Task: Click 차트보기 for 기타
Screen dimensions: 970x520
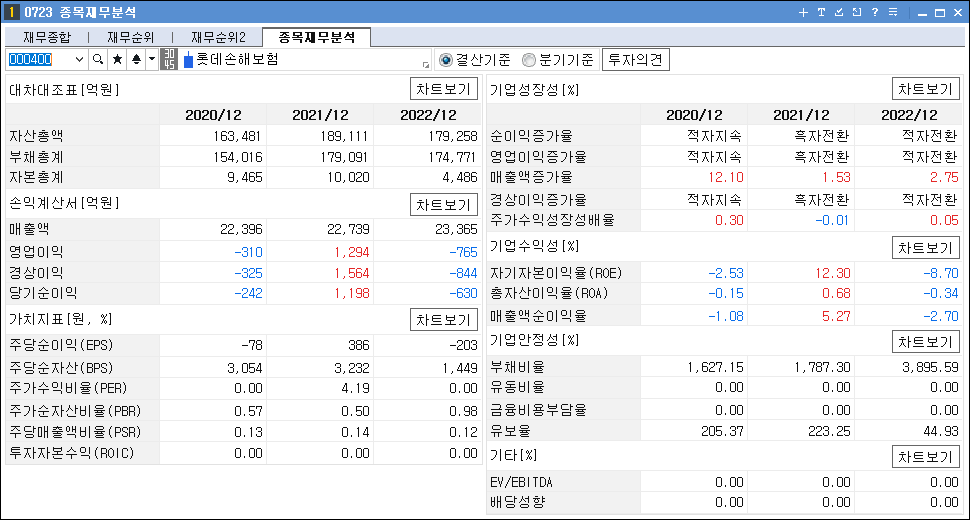Action: 925,457
